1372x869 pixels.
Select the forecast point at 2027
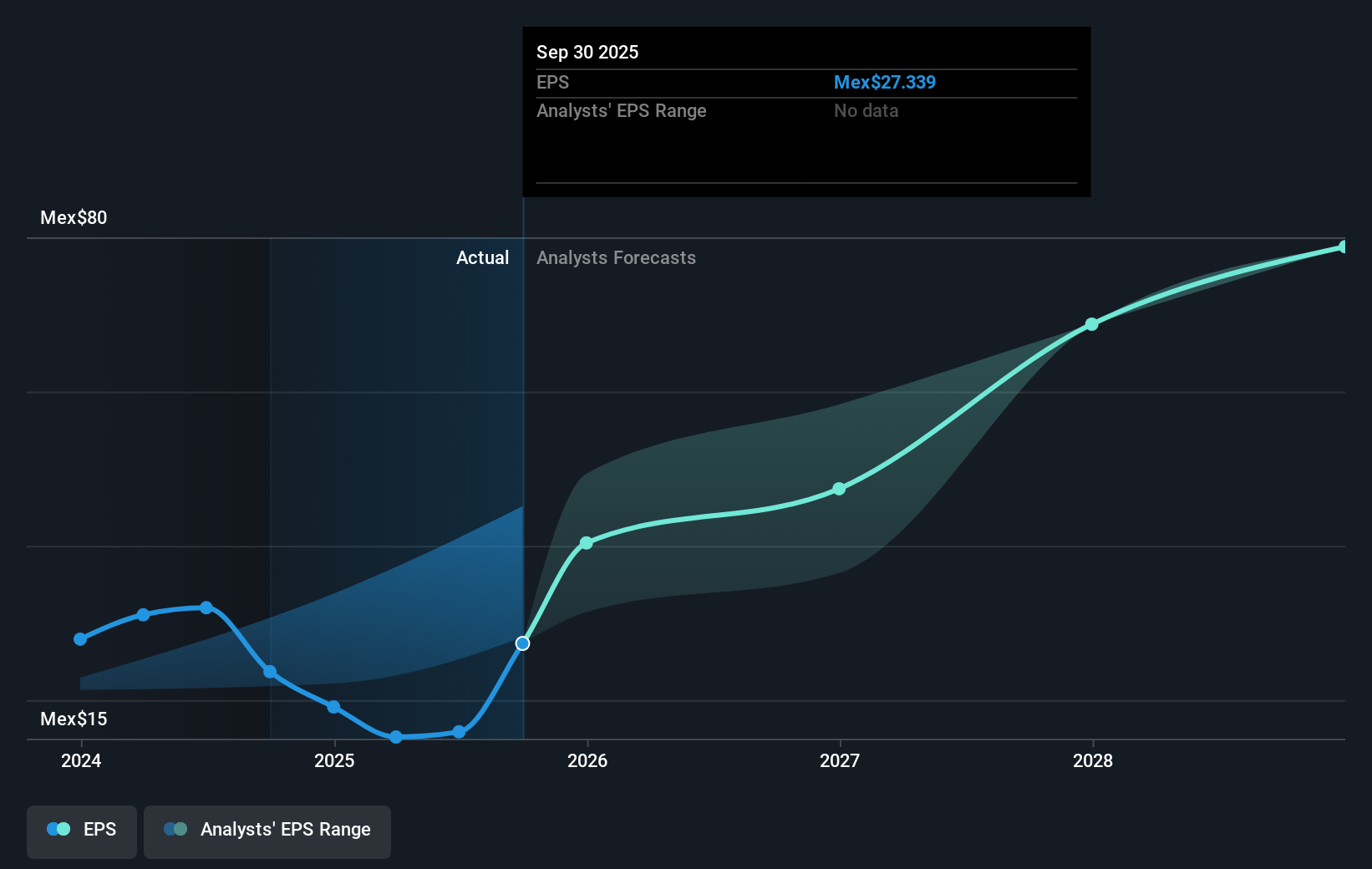click(840, 489)
